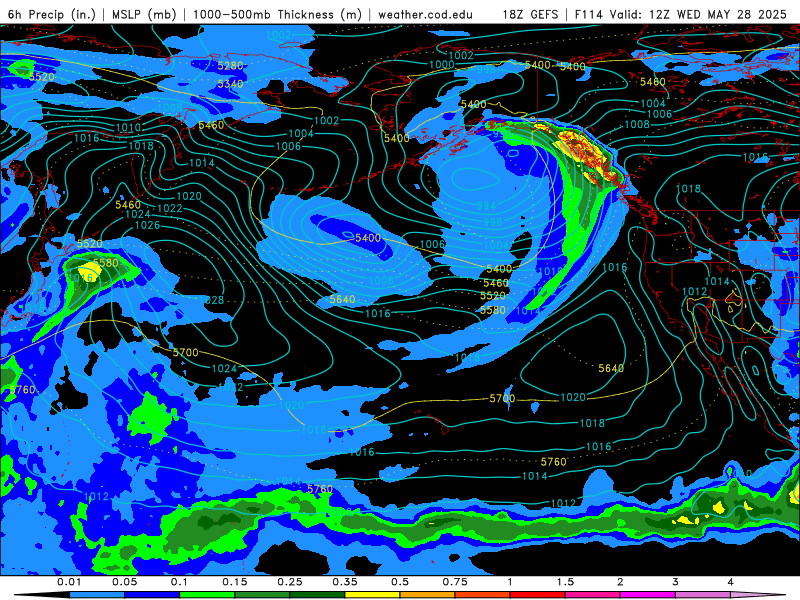
Task: Click the 0.05 legend value
Action: [x=124, y=582]
